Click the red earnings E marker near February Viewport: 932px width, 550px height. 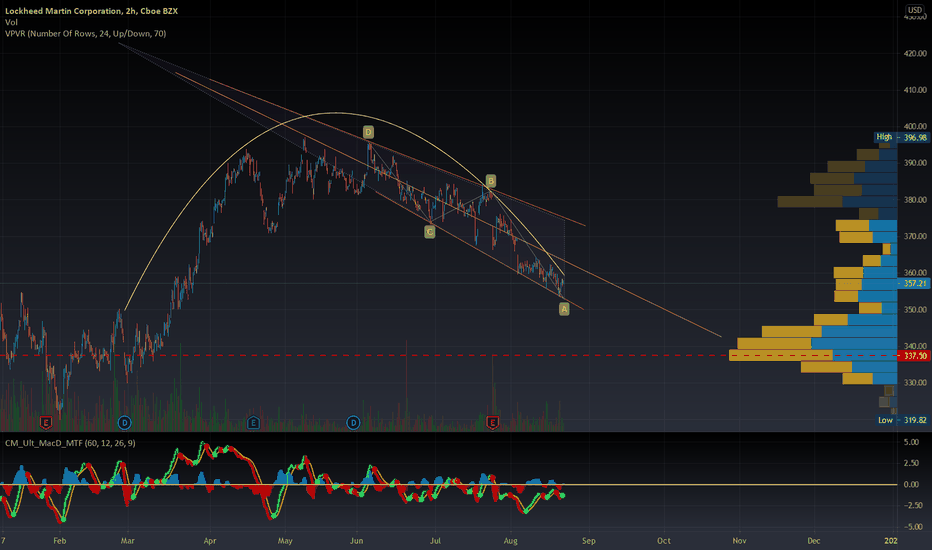(x=46, y=423)
